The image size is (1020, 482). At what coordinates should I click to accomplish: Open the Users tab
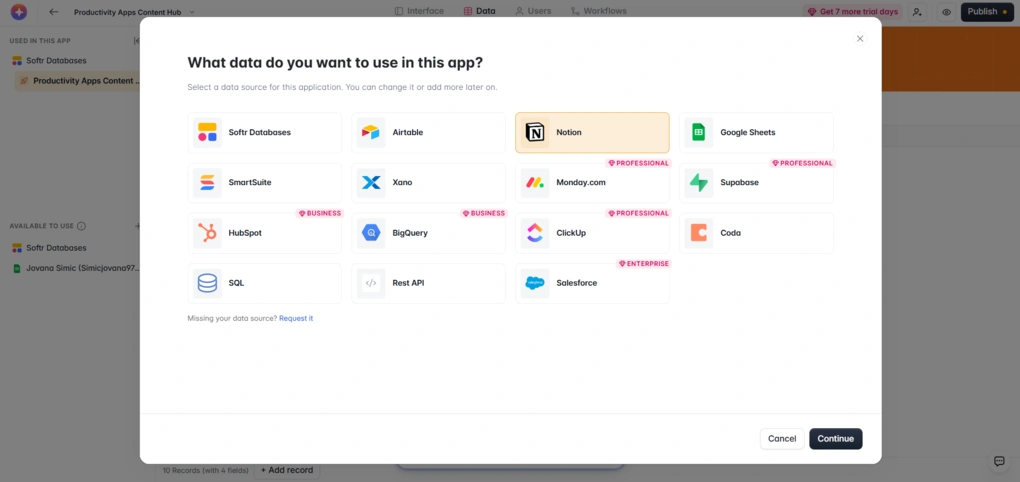(x=533, y=11)
